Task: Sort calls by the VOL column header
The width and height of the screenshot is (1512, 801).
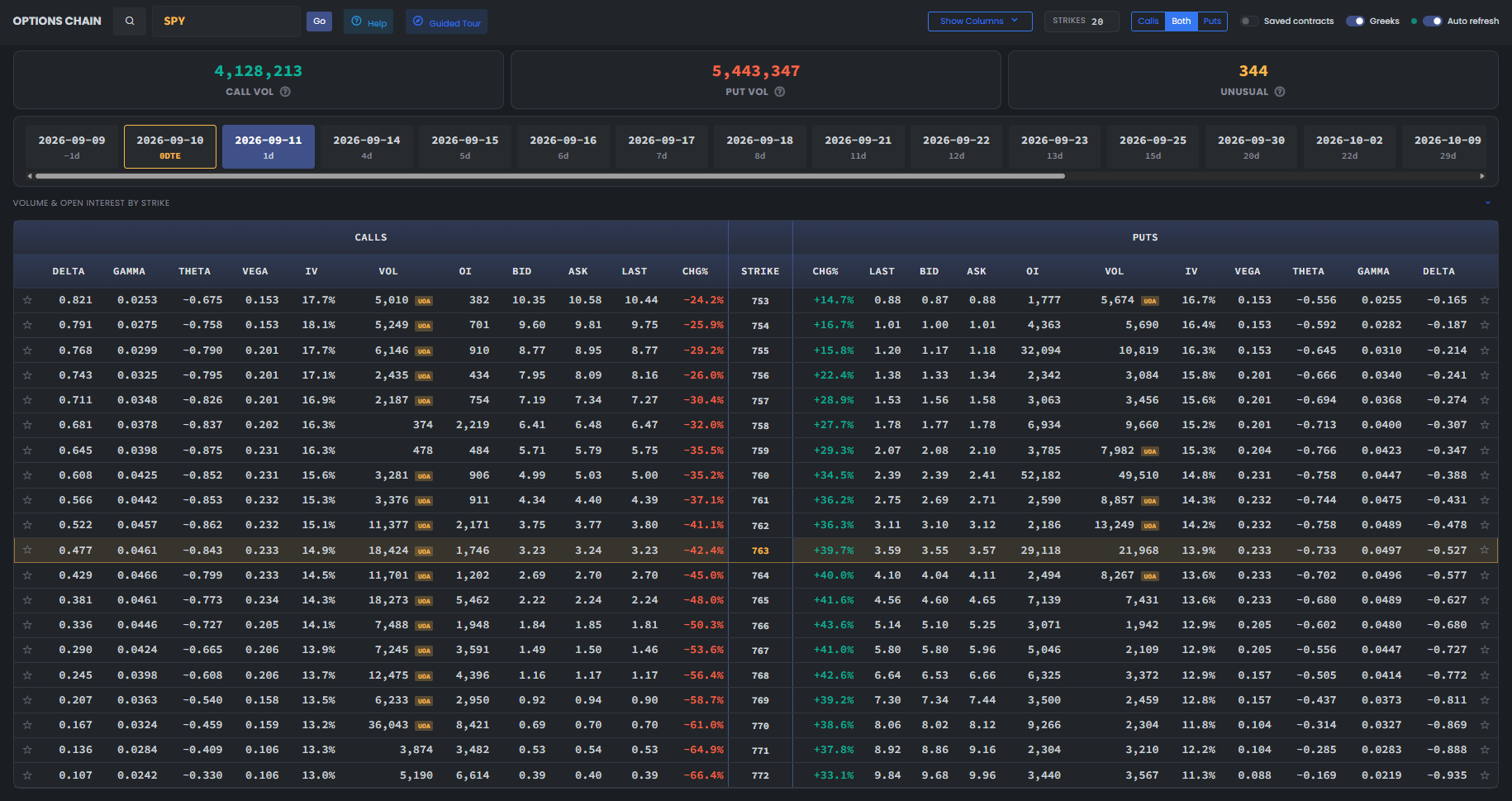Action: click(x=388, y=271)
